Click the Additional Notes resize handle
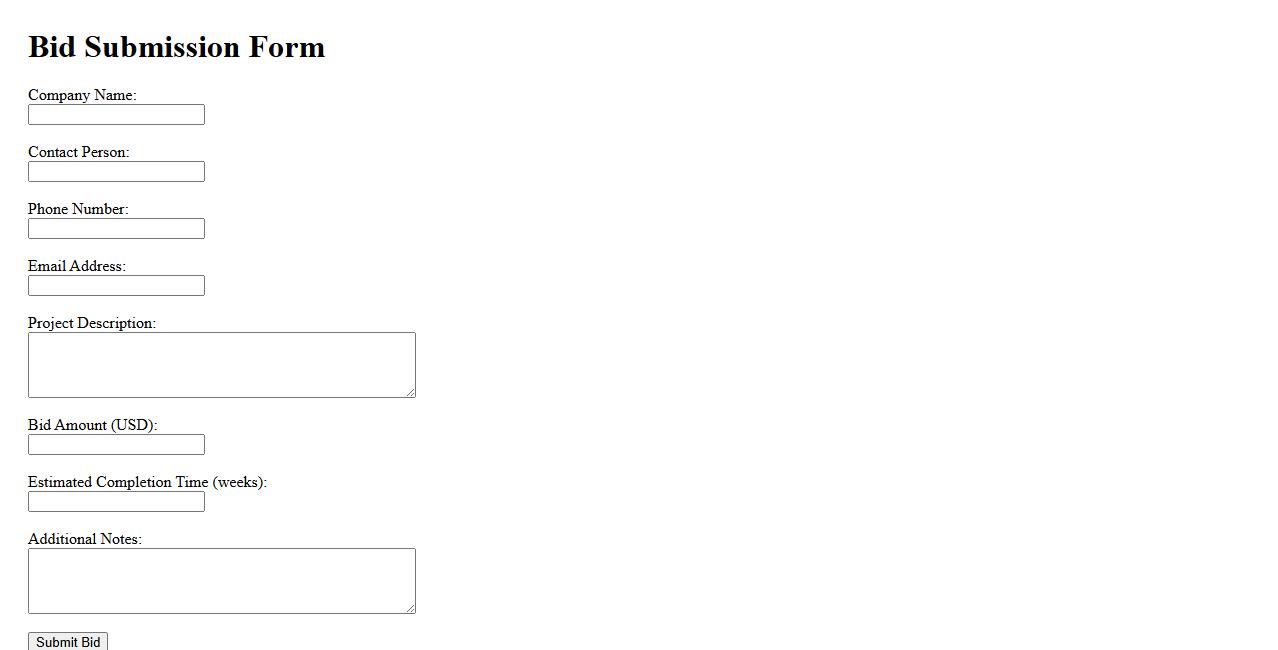Image resolution: width=1278 pixels, height=650 pixels. coord(410,608)
